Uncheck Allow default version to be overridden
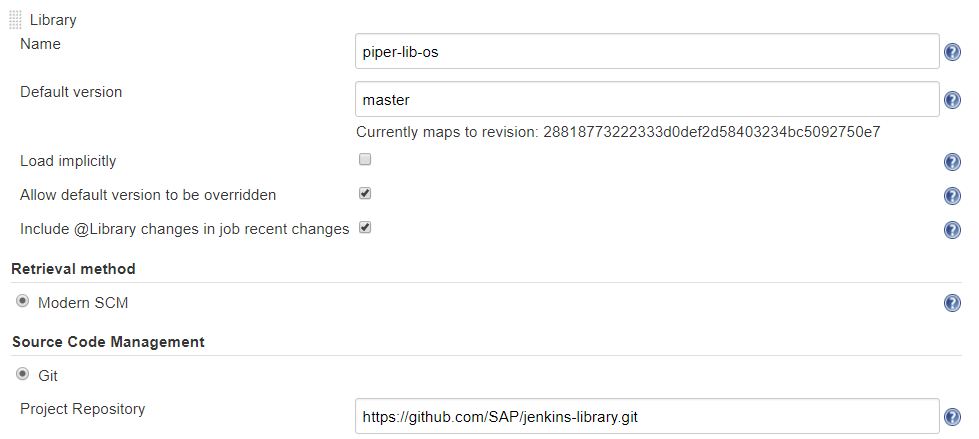 365,193
